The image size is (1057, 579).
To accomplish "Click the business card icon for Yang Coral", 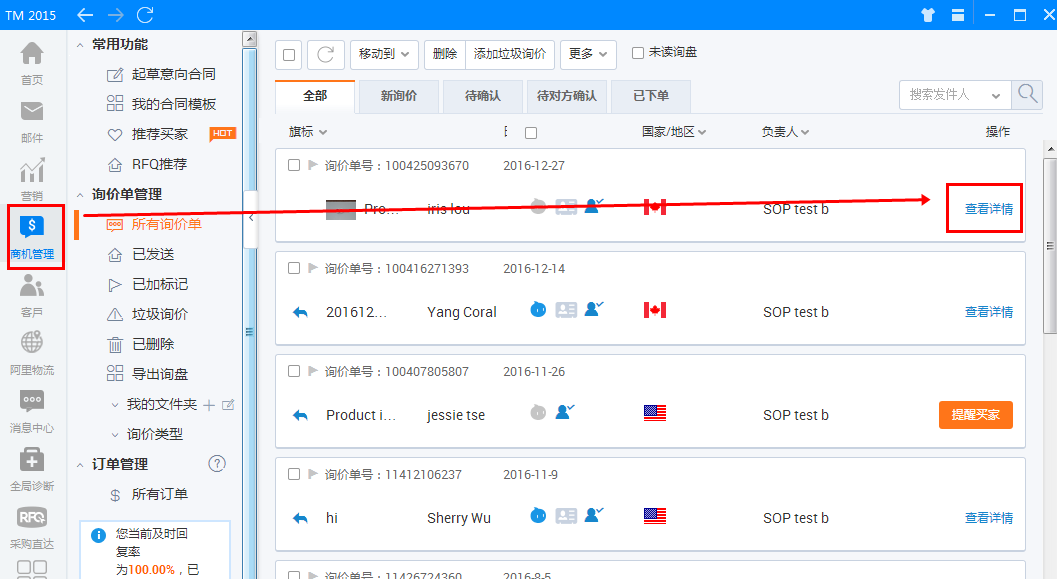I will coord(566,309).
